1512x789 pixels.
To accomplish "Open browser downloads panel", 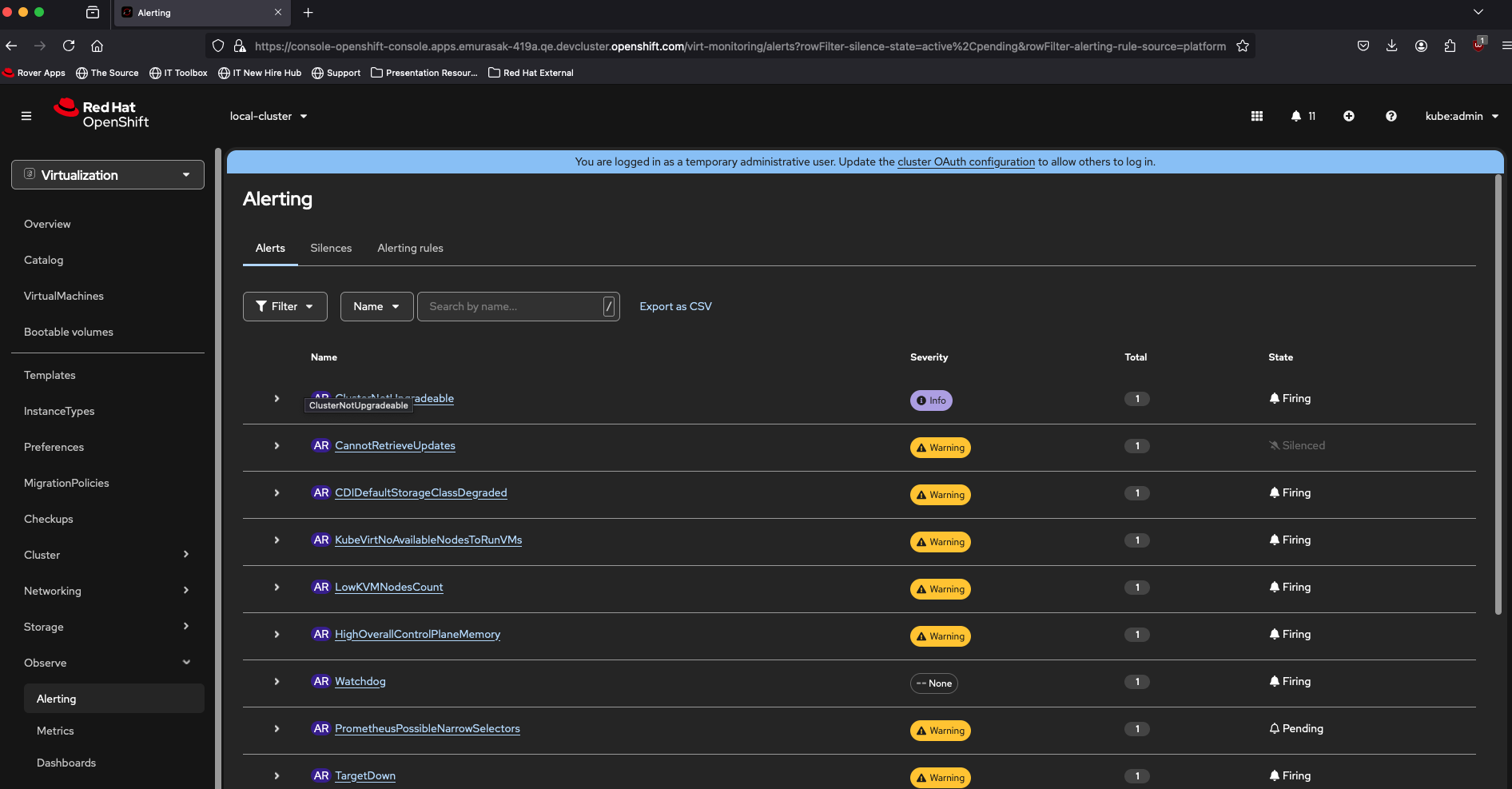I will coord(1392,46).
